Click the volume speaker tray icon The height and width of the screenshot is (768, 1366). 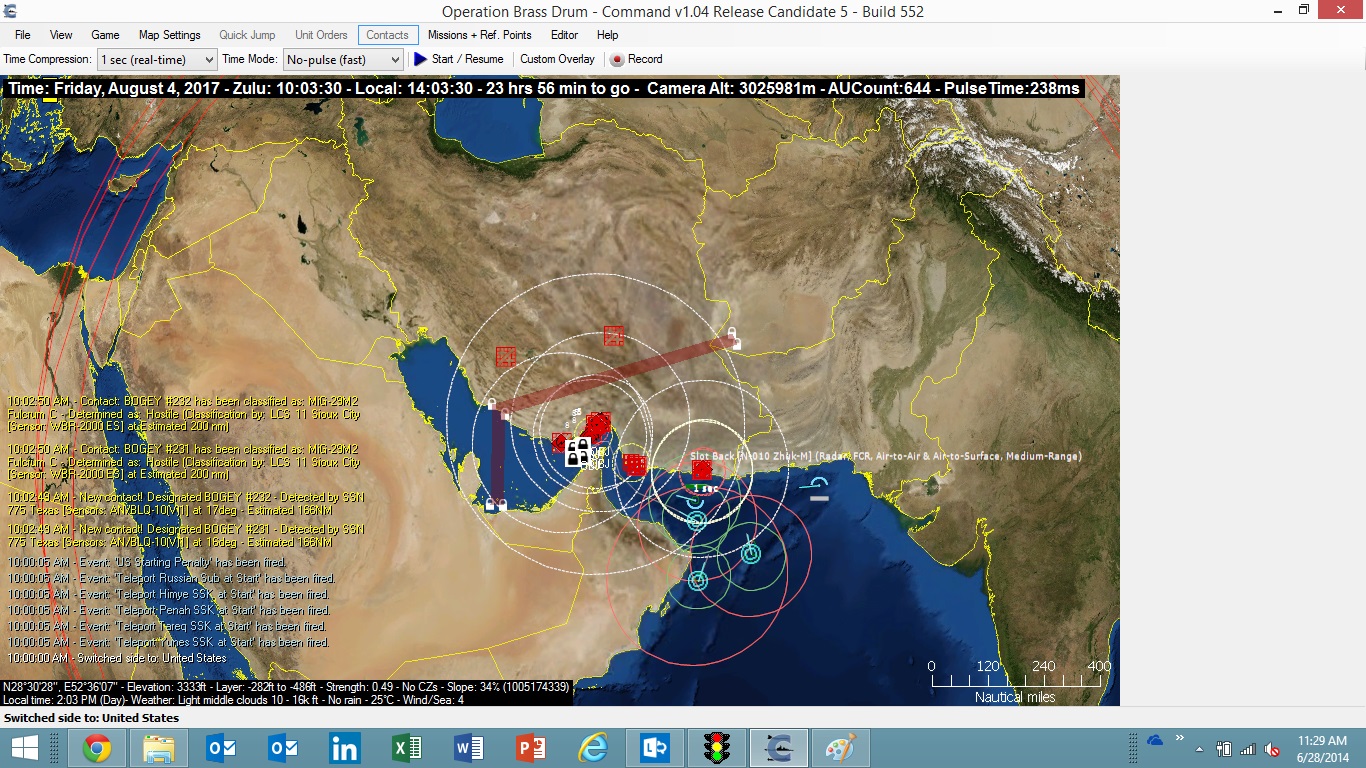(1272, 749)
